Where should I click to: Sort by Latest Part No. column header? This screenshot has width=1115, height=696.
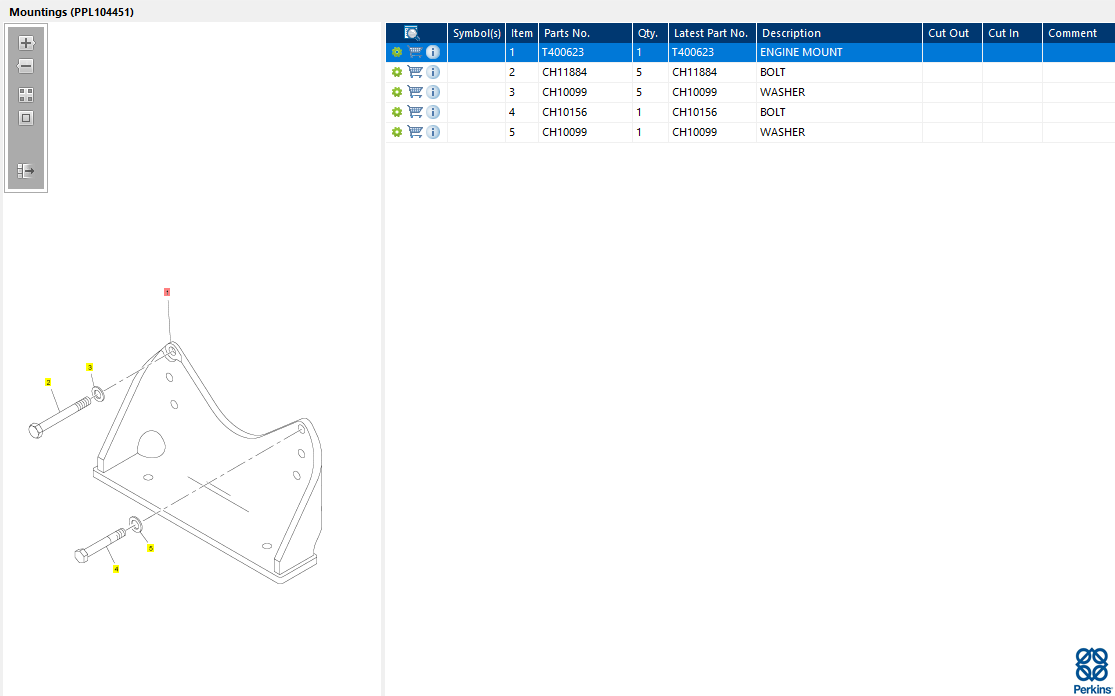(712, 33)
